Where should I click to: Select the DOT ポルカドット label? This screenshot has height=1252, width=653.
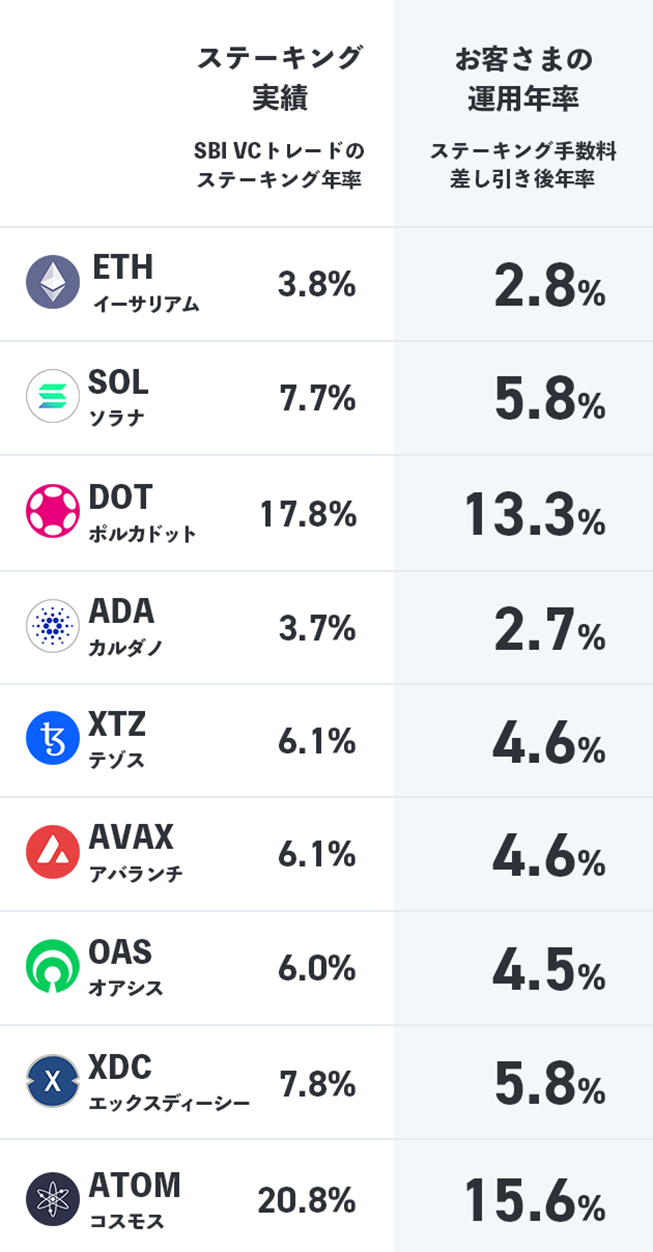coord(143,512)
